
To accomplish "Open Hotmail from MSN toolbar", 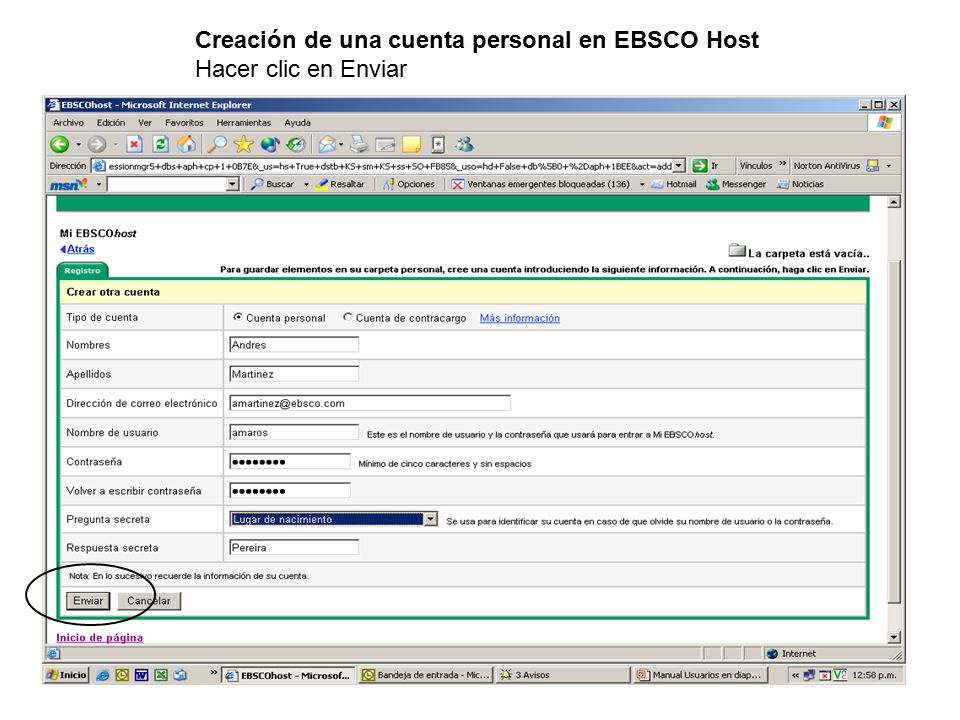I will point(673,184).
